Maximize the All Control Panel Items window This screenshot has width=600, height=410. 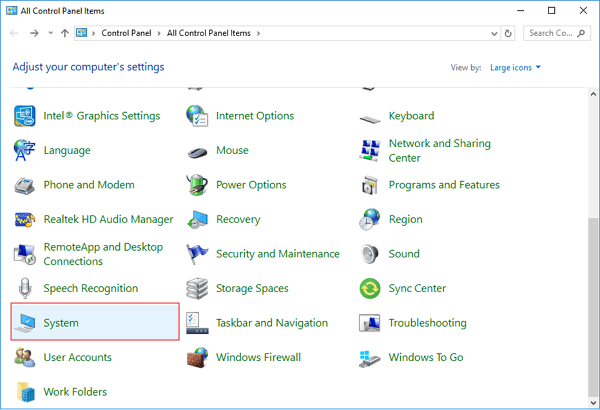[551, 11]
